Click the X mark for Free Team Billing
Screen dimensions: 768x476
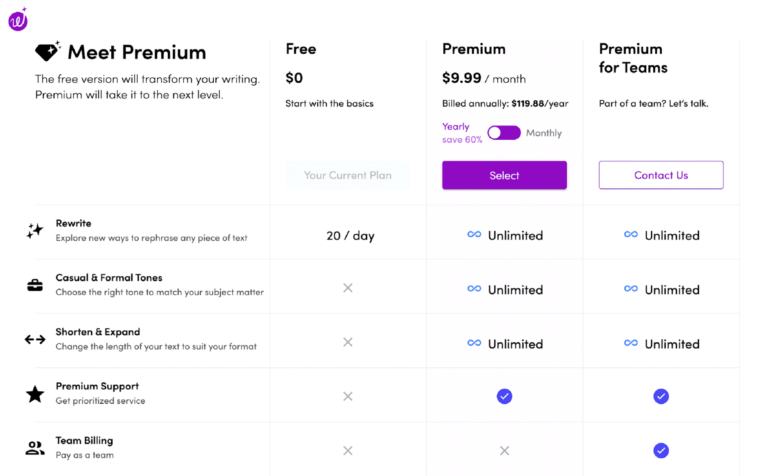(348, 451)
